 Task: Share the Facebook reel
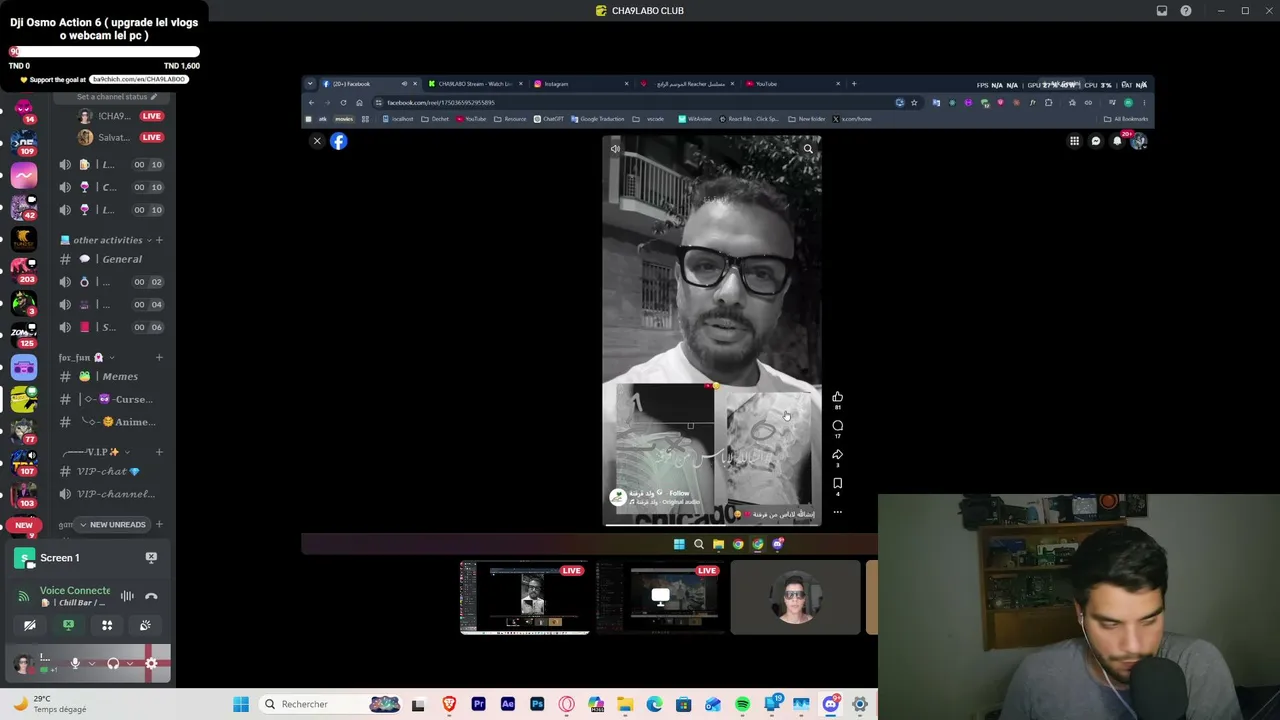pos(837,455)
